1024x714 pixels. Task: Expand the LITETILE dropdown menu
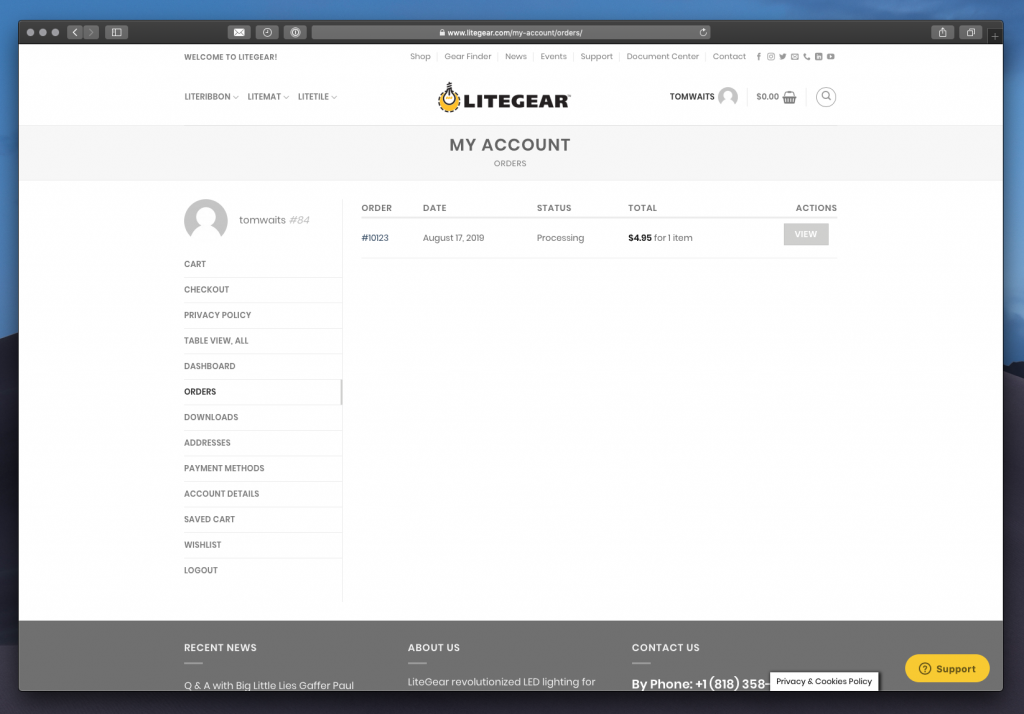317,97
